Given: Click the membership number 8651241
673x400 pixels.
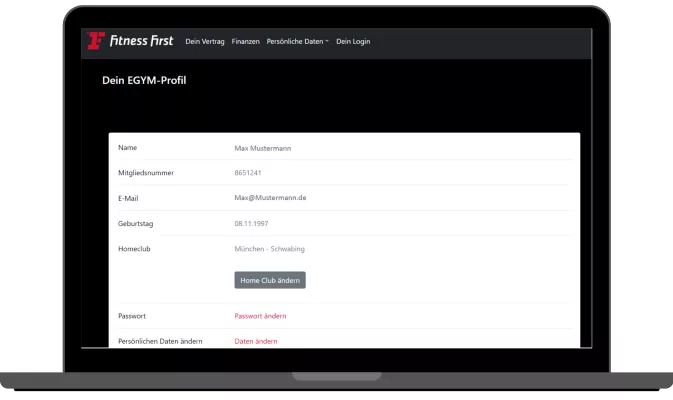Looking at the screenshot, I should (x=248, y=173).
